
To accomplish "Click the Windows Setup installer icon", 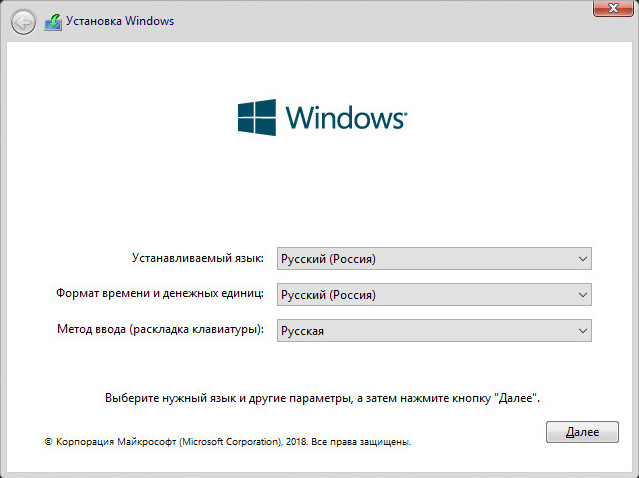I will click(x=53, y=22).
